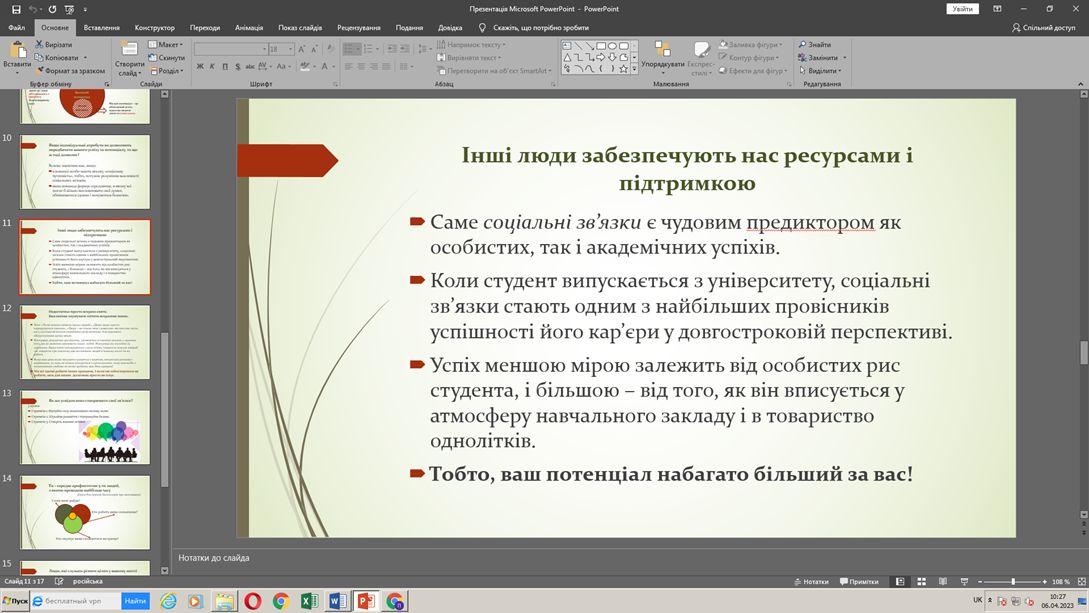Select slide 13 thumbnail with colorful speech bubbles

coord(85,427)
